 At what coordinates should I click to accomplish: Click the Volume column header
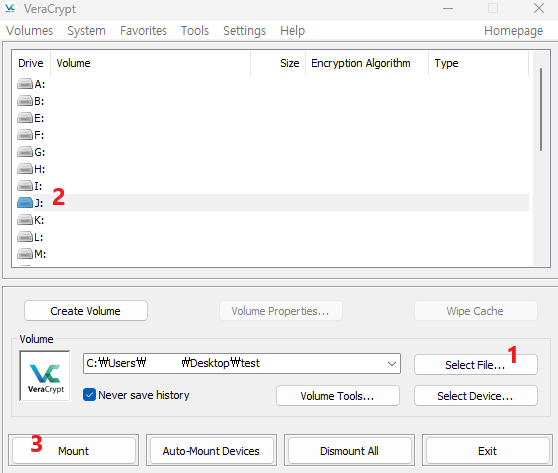(151, 63)
